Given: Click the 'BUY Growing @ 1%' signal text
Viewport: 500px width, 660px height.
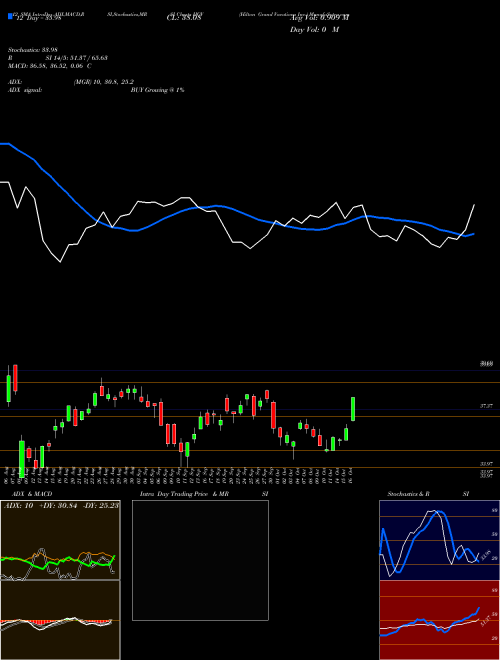Looking at the screenshot, I should point(157,90).
